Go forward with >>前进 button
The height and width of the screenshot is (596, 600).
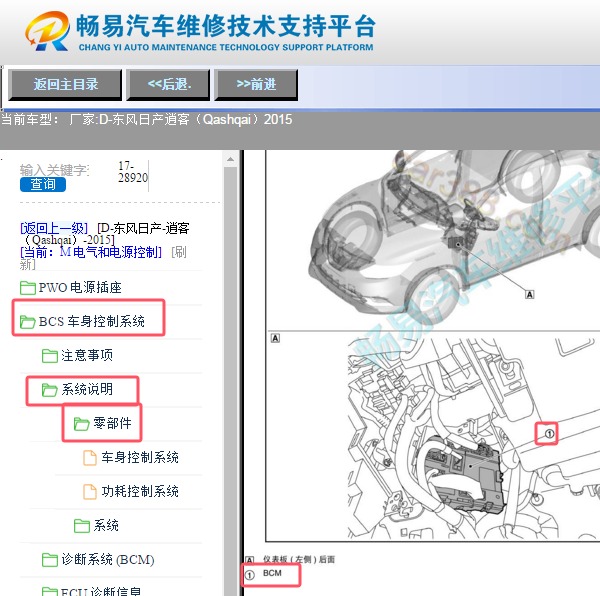click(256, 85)
